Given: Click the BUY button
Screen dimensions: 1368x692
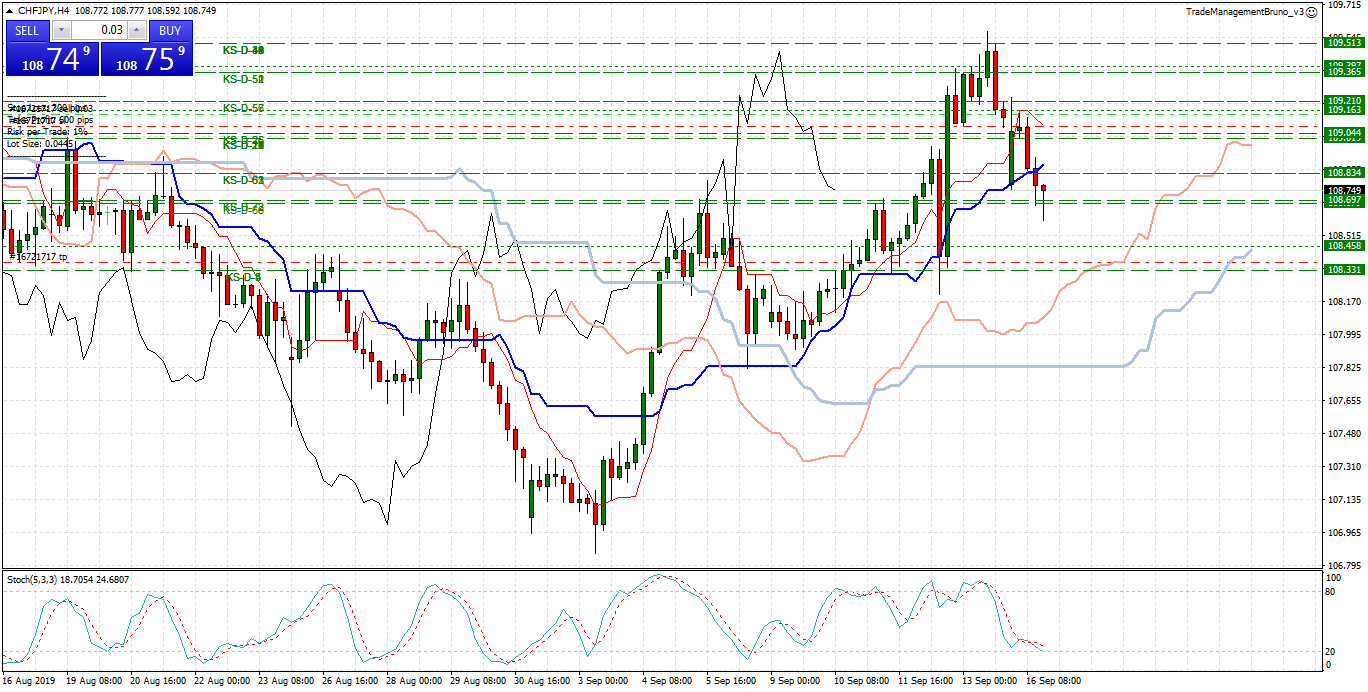Looking at the screenshot, I should [x=170, y=31].
